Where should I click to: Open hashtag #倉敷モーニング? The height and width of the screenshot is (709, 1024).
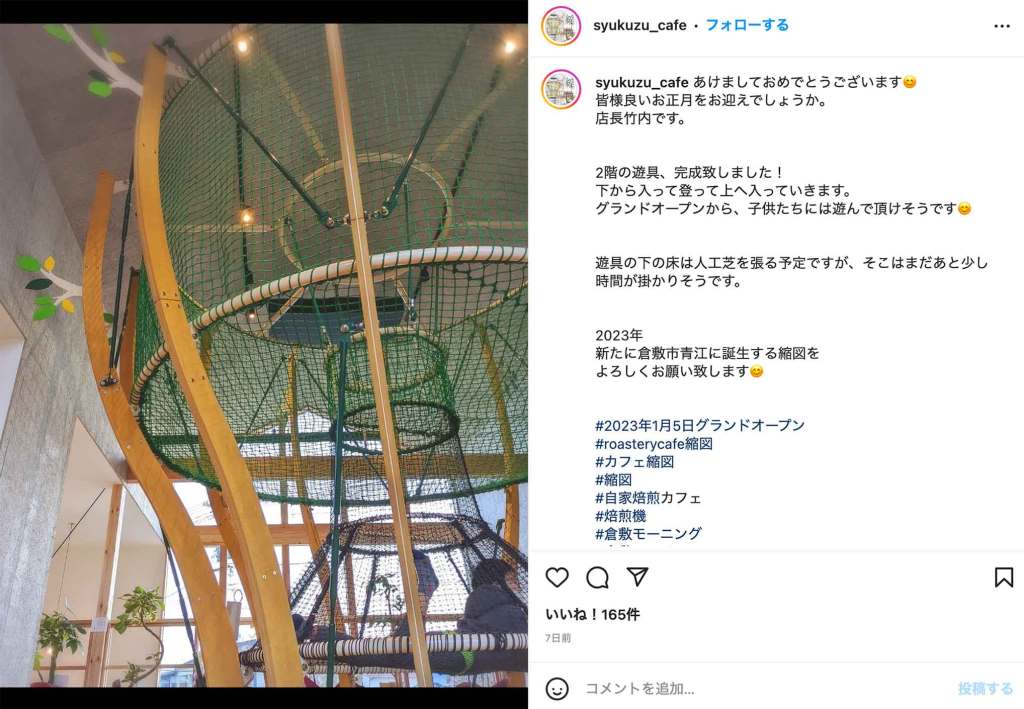[x=648, y=534]
